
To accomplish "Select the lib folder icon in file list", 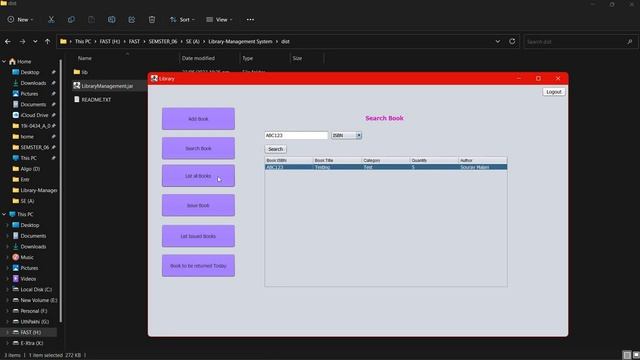I will click(x=77, y=72).
